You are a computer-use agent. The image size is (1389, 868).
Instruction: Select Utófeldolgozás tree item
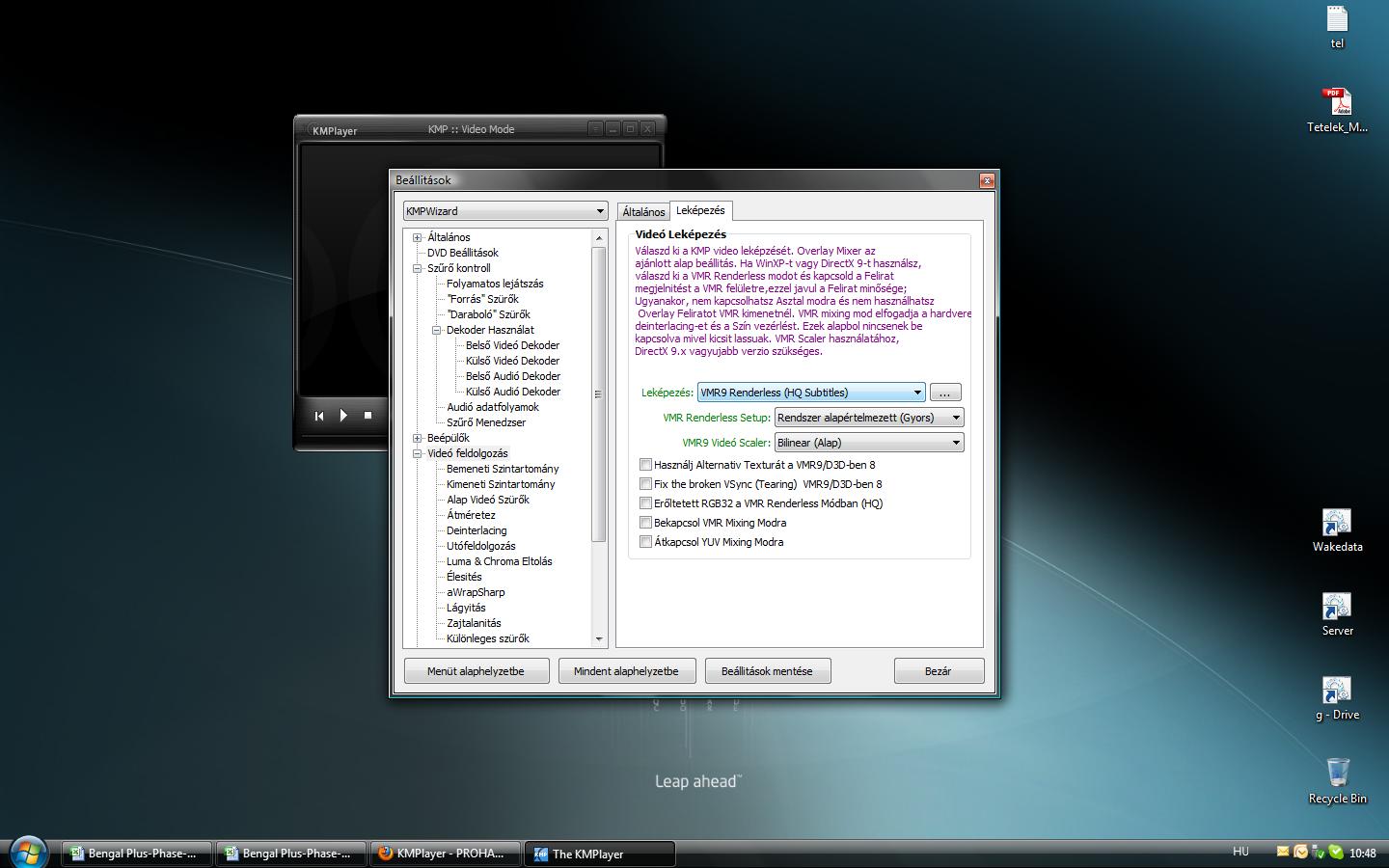(x=481, y=546)
